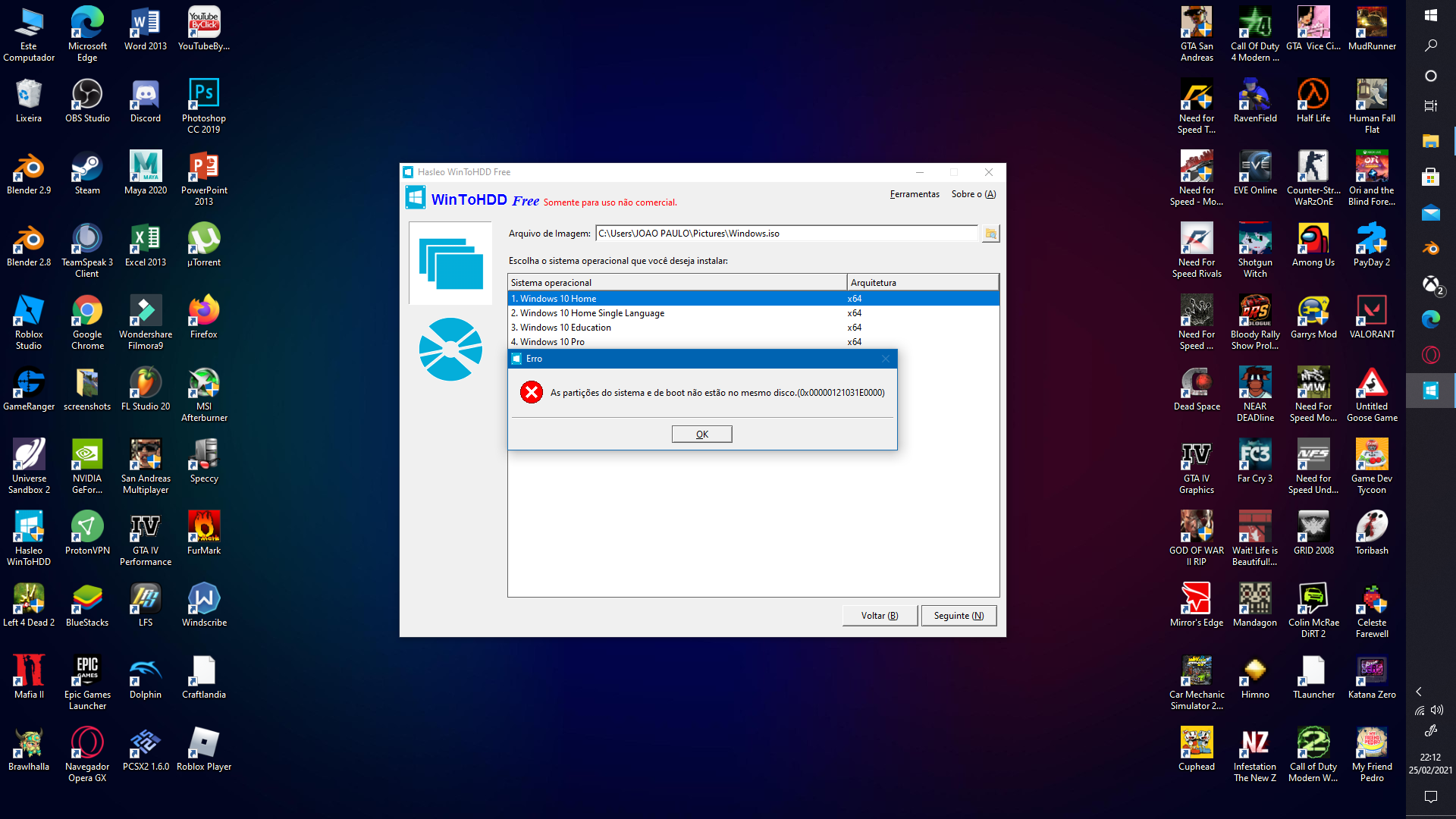Launch Garrys Mod shortcut
Viewport: 1456px width, 819px height.
1313,318
